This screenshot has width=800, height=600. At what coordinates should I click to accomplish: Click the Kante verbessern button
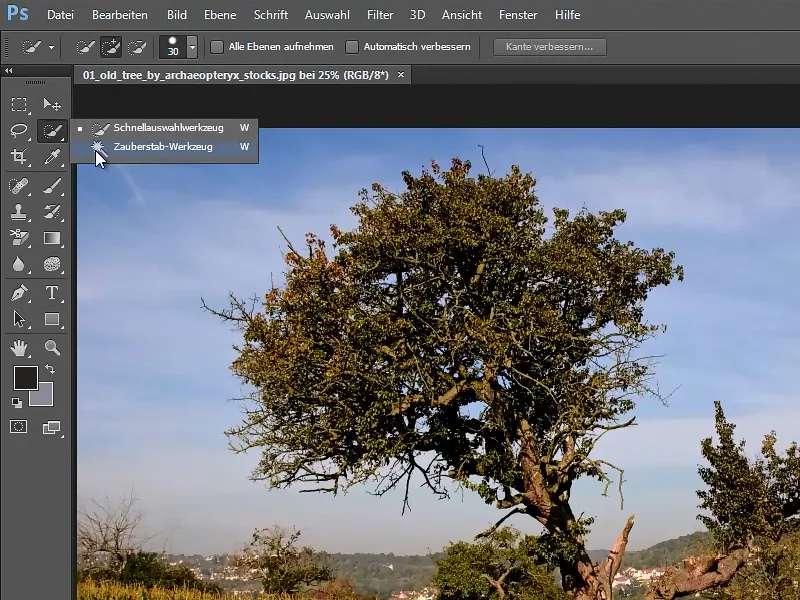pyautogui.click(x=549, y=47)
